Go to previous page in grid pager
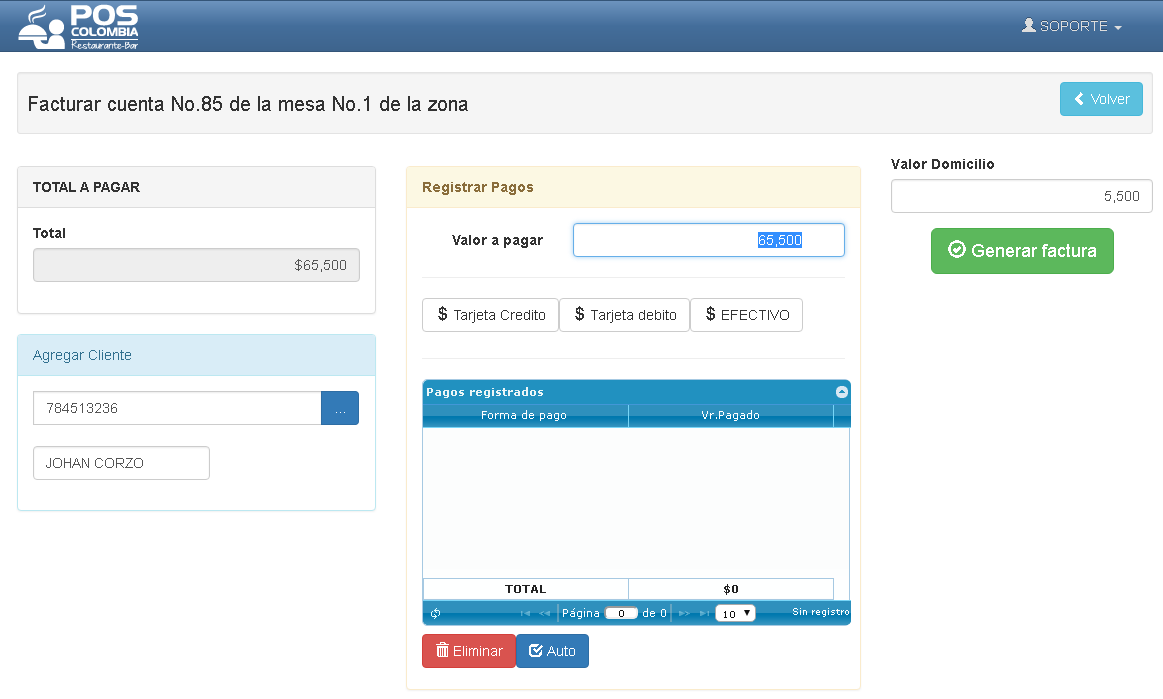The height and width of the screenshot is (699, 1163). click(544, 613)
